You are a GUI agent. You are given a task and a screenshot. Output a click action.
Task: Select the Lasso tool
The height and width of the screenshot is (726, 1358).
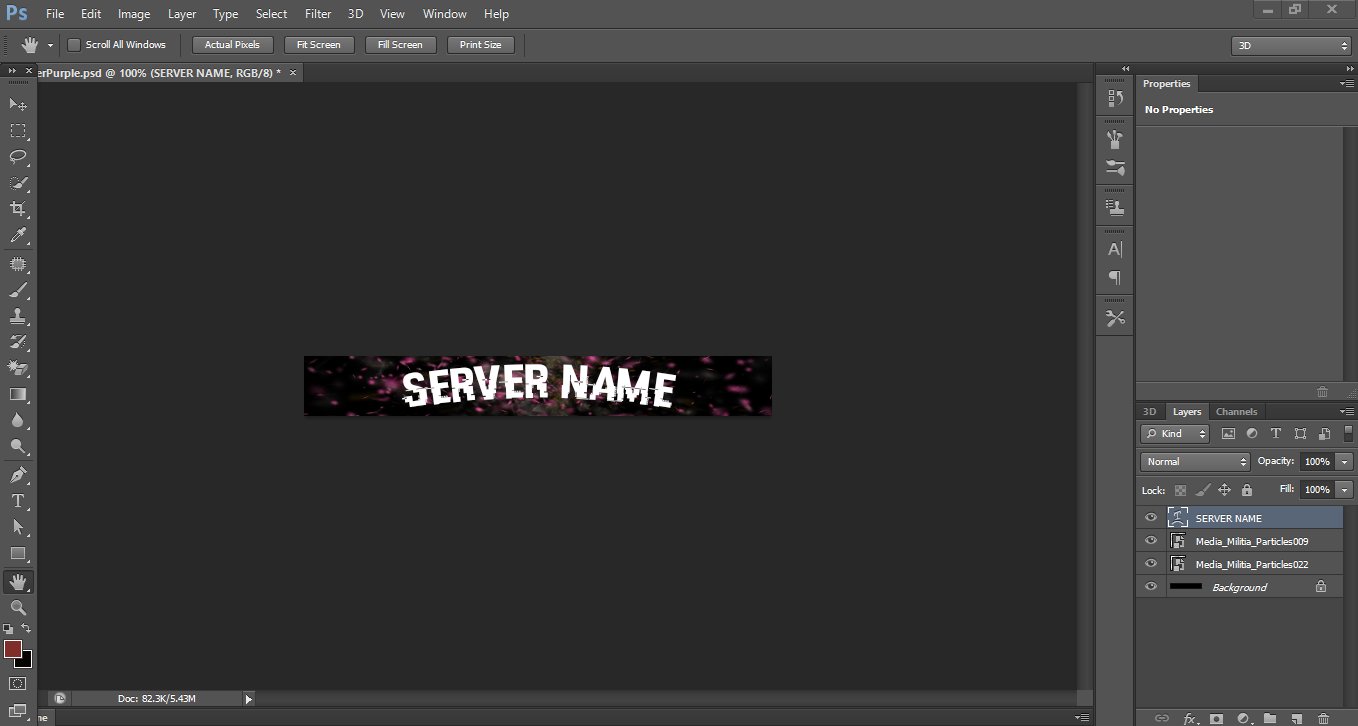coord(18,157)
